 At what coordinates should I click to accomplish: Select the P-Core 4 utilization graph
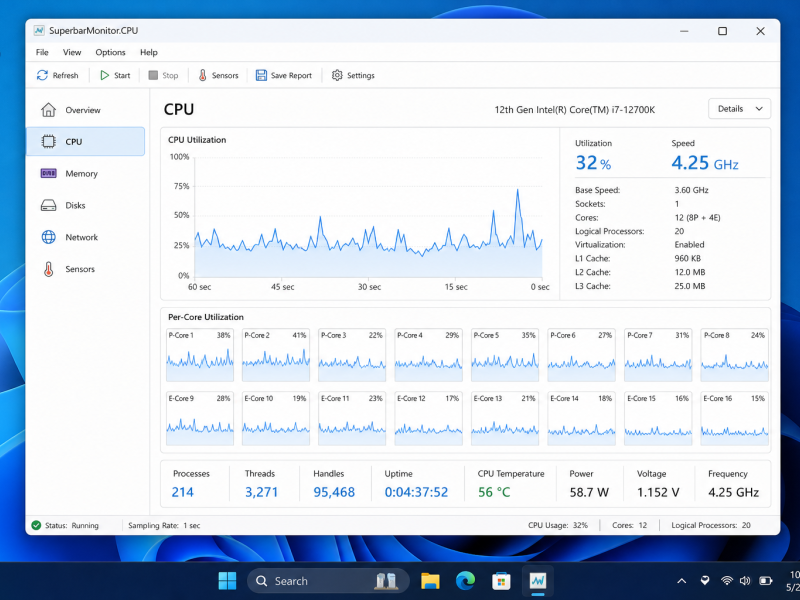(429, 355)
